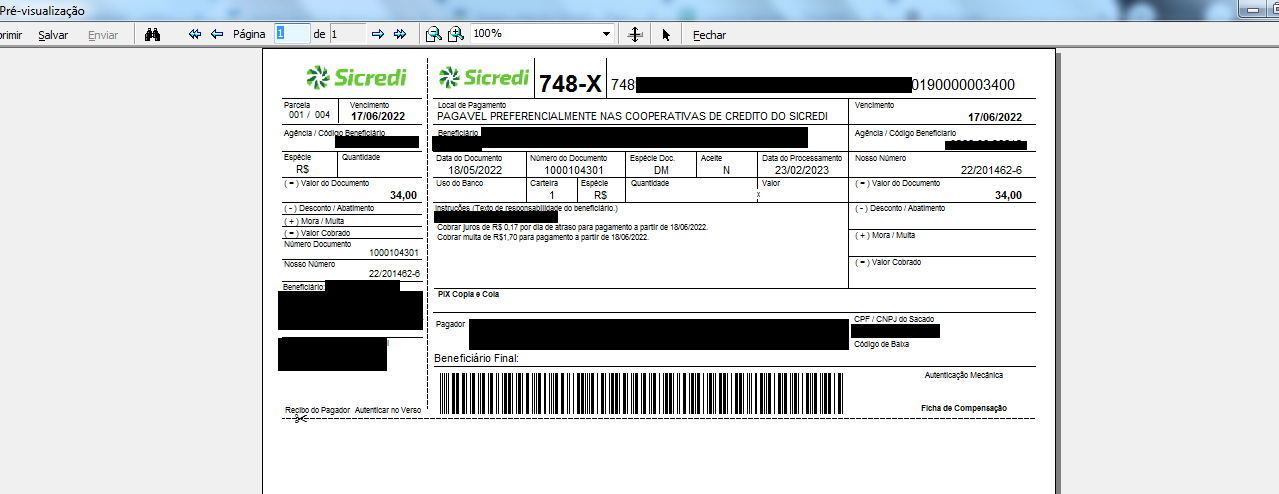
Task: Click the Nosso Número value in right column
Action: (991, 170)
